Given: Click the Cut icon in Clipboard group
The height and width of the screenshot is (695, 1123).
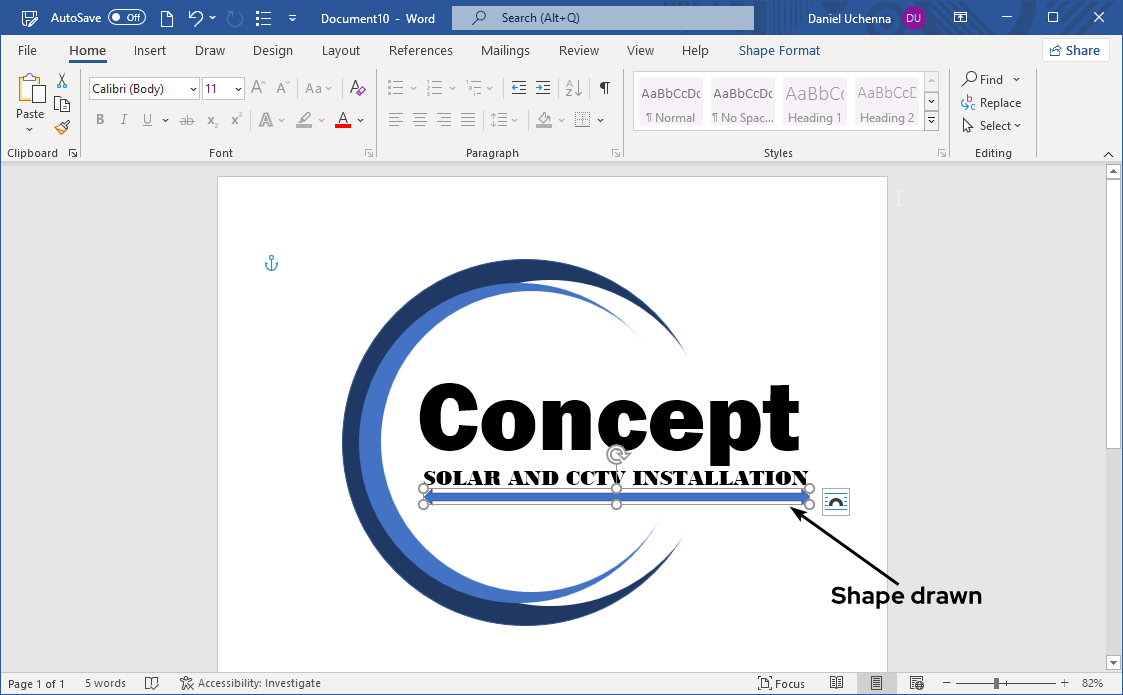Looking at the screenshot, I should pyautogui.click(x=61, y=80).
